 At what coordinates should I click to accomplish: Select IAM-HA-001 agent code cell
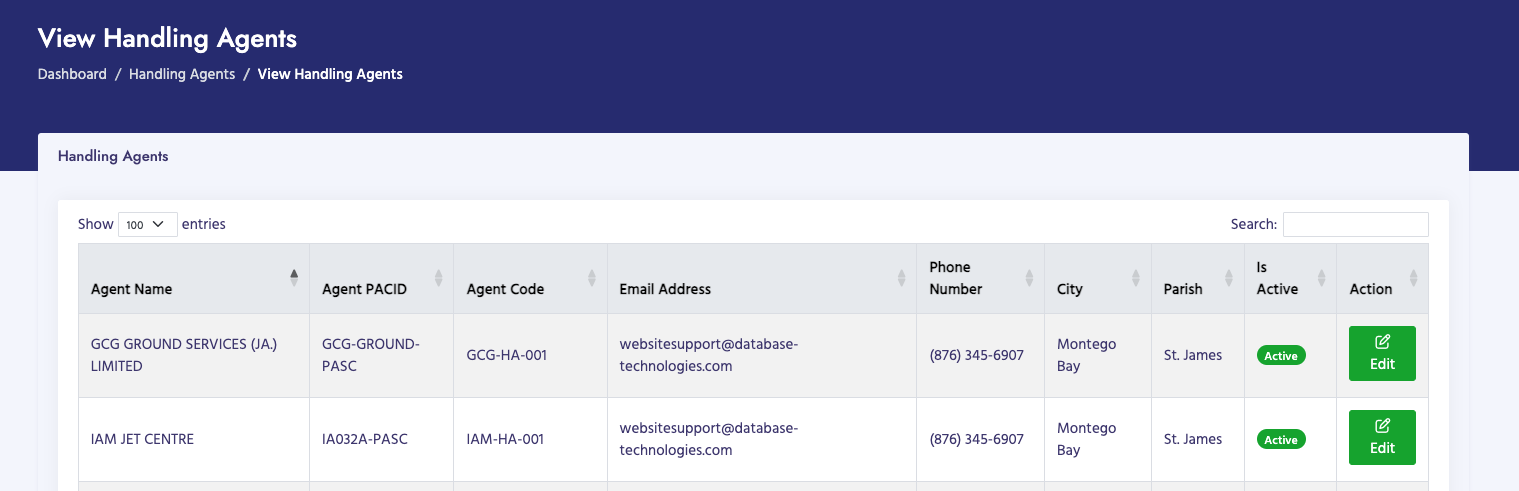[x=506, y=439]
